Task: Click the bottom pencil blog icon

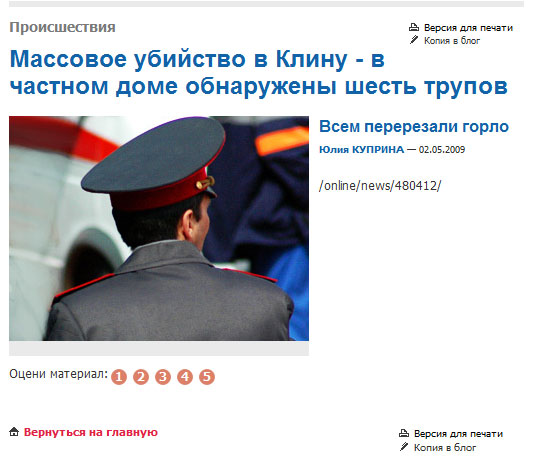Action: click(x=404, y=446)
